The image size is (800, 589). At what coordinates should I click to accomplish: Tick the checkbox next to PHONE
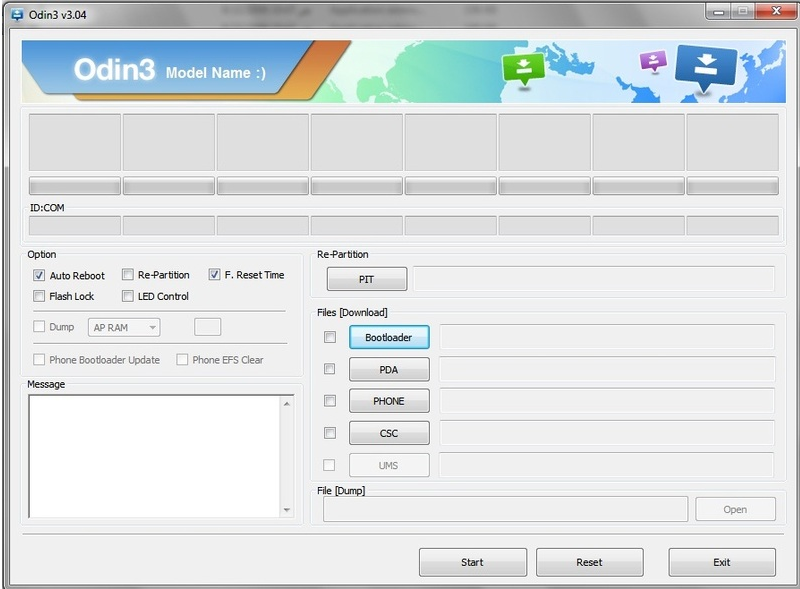click(x=330, y=401)
